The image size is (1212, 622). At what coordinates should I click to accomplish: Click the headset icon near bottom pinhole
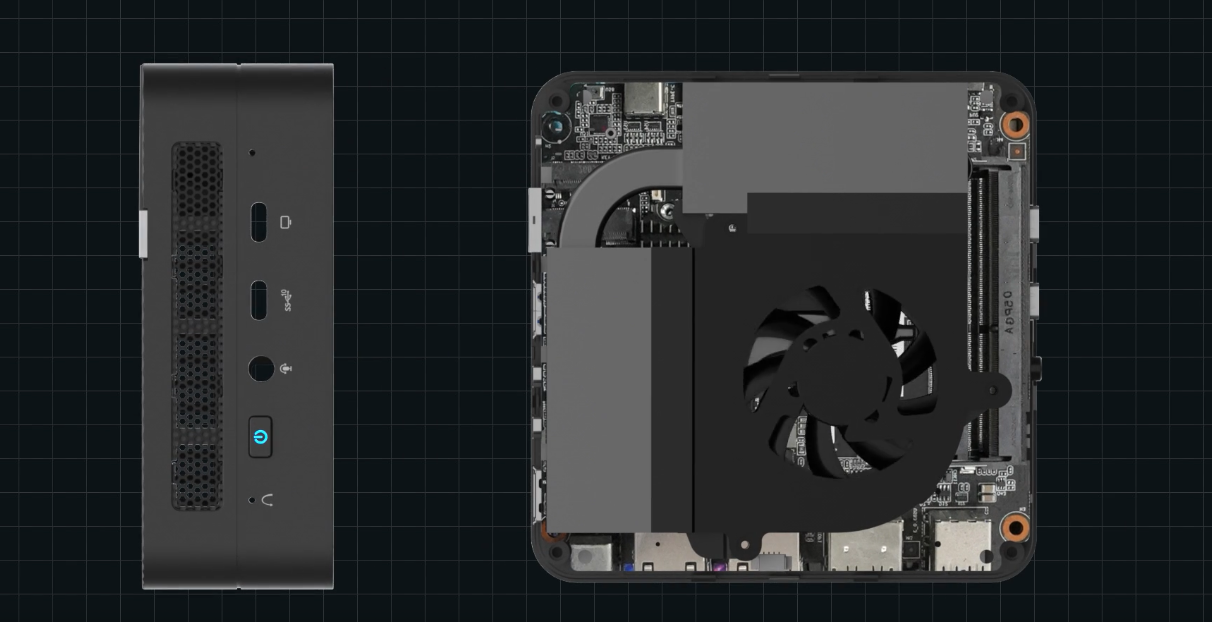pos(267,500)
